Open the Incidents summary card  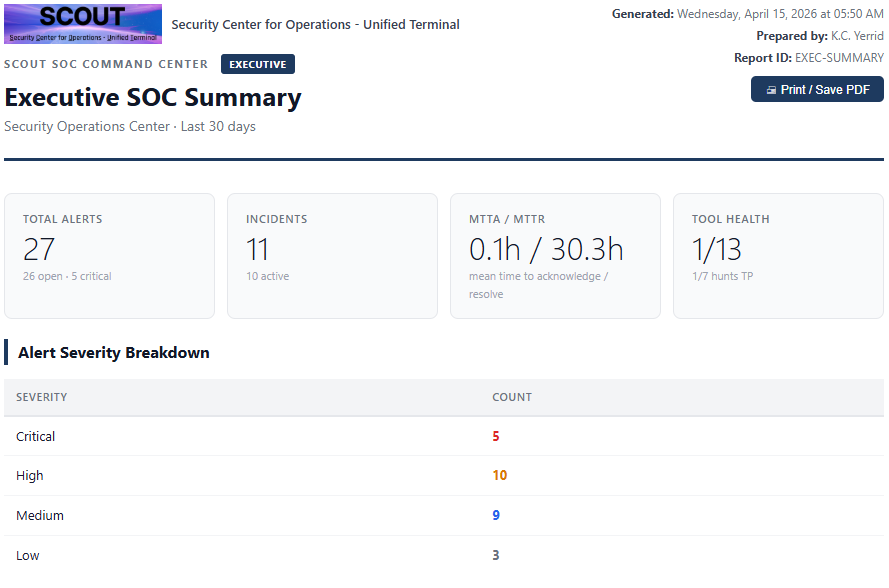[332, 256]
